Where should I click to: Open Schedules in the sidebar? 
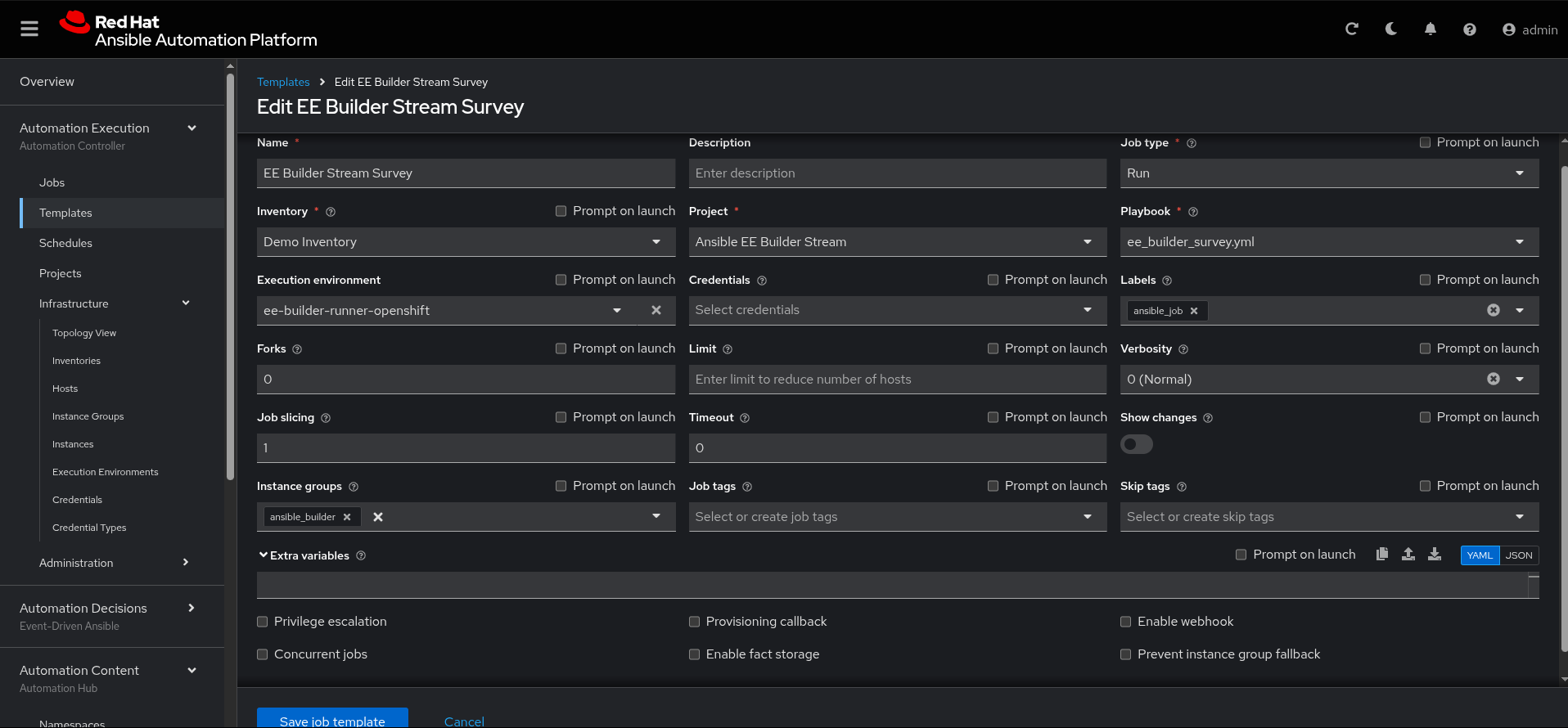coord(65,243)
